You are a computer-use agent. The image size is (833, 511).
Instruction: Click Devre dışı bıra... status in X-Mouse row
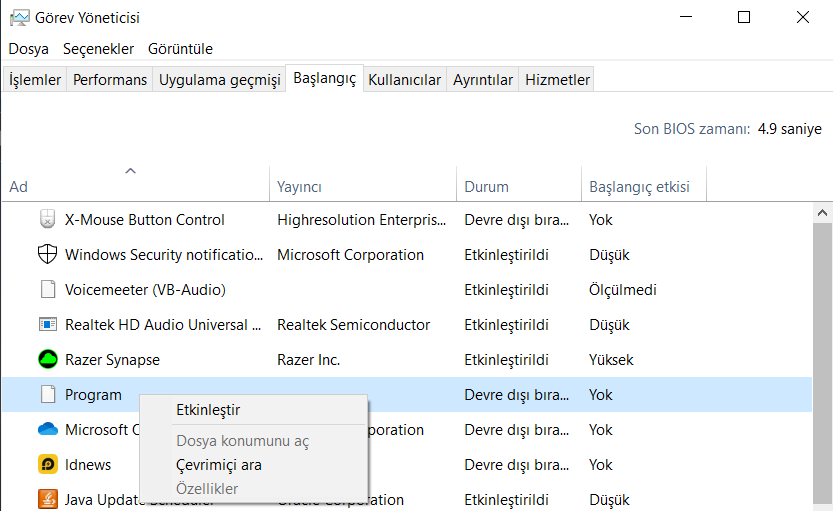click(x=516, y=220)
